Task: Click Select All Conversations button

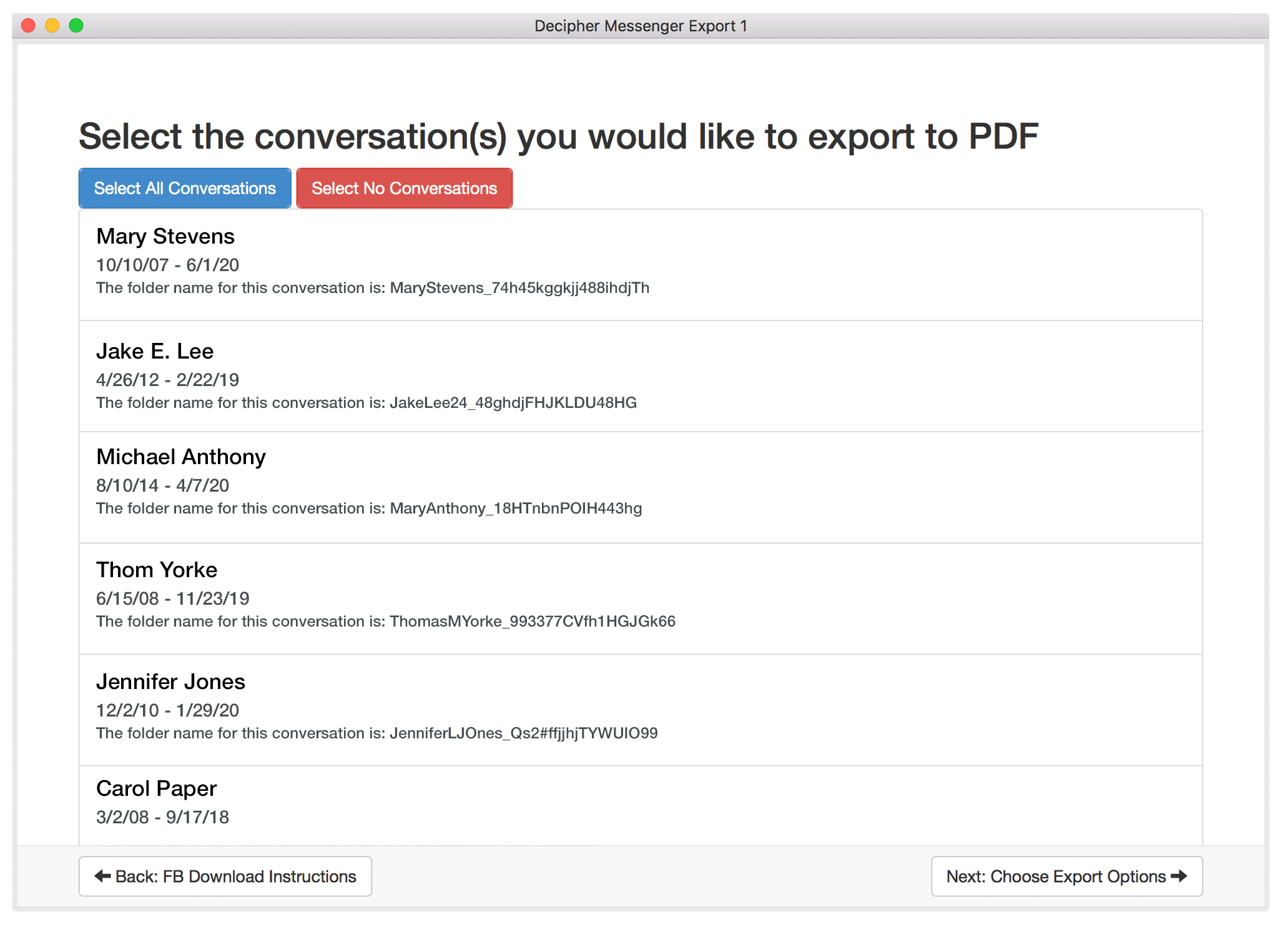Action: (185, 188)
